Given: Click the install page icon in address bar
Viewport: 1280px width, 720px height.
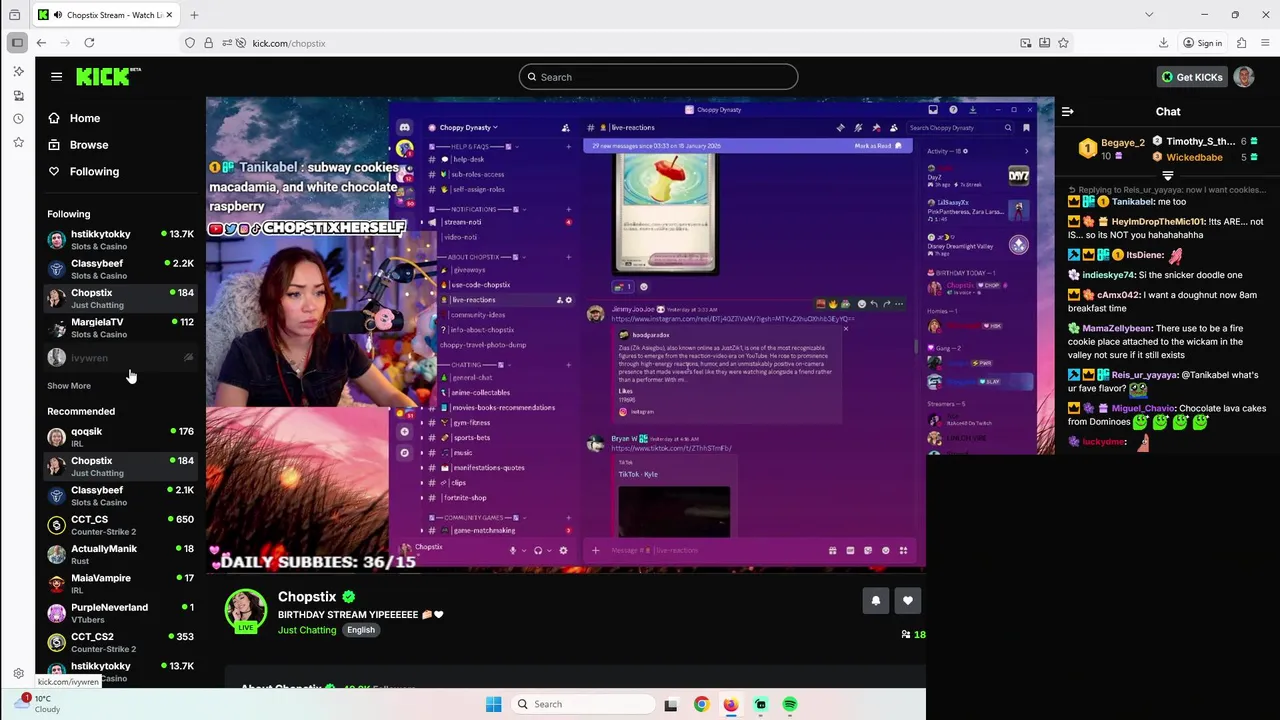Looking at the screenshot, I should tap(1045, 43).
